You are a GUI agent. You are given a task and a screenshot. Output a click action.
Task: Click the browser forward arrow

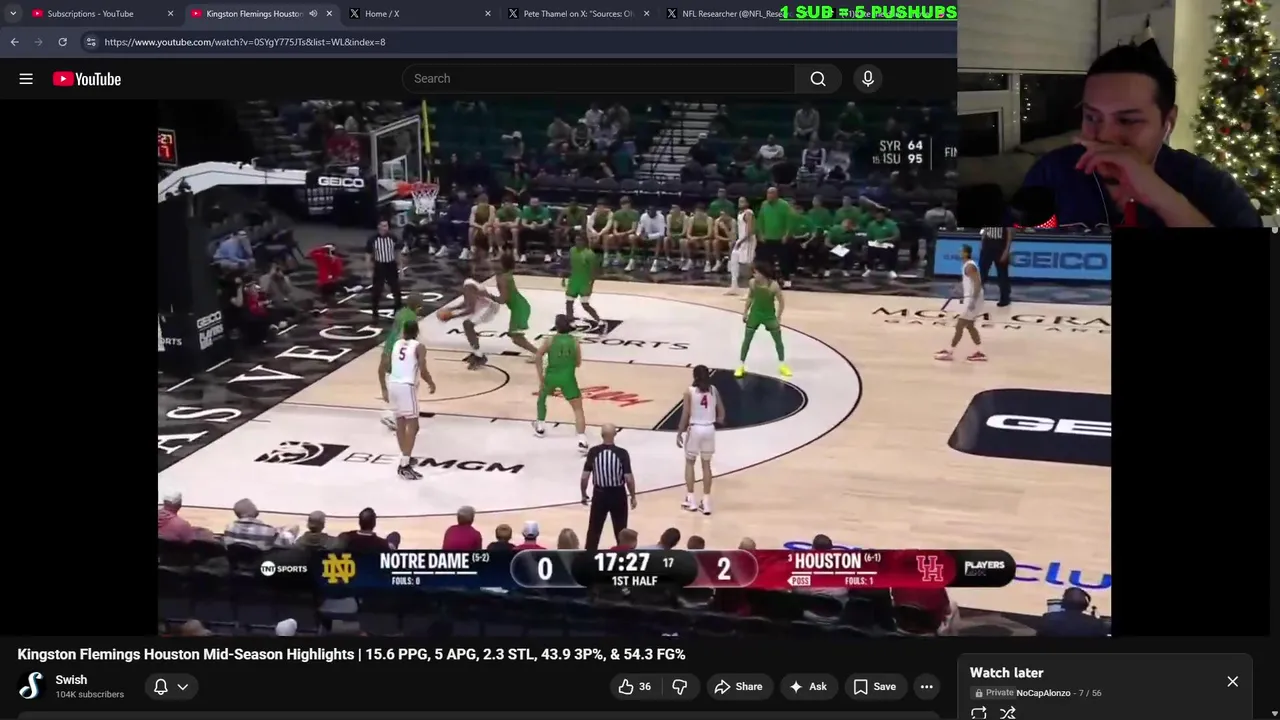point(39,42)
